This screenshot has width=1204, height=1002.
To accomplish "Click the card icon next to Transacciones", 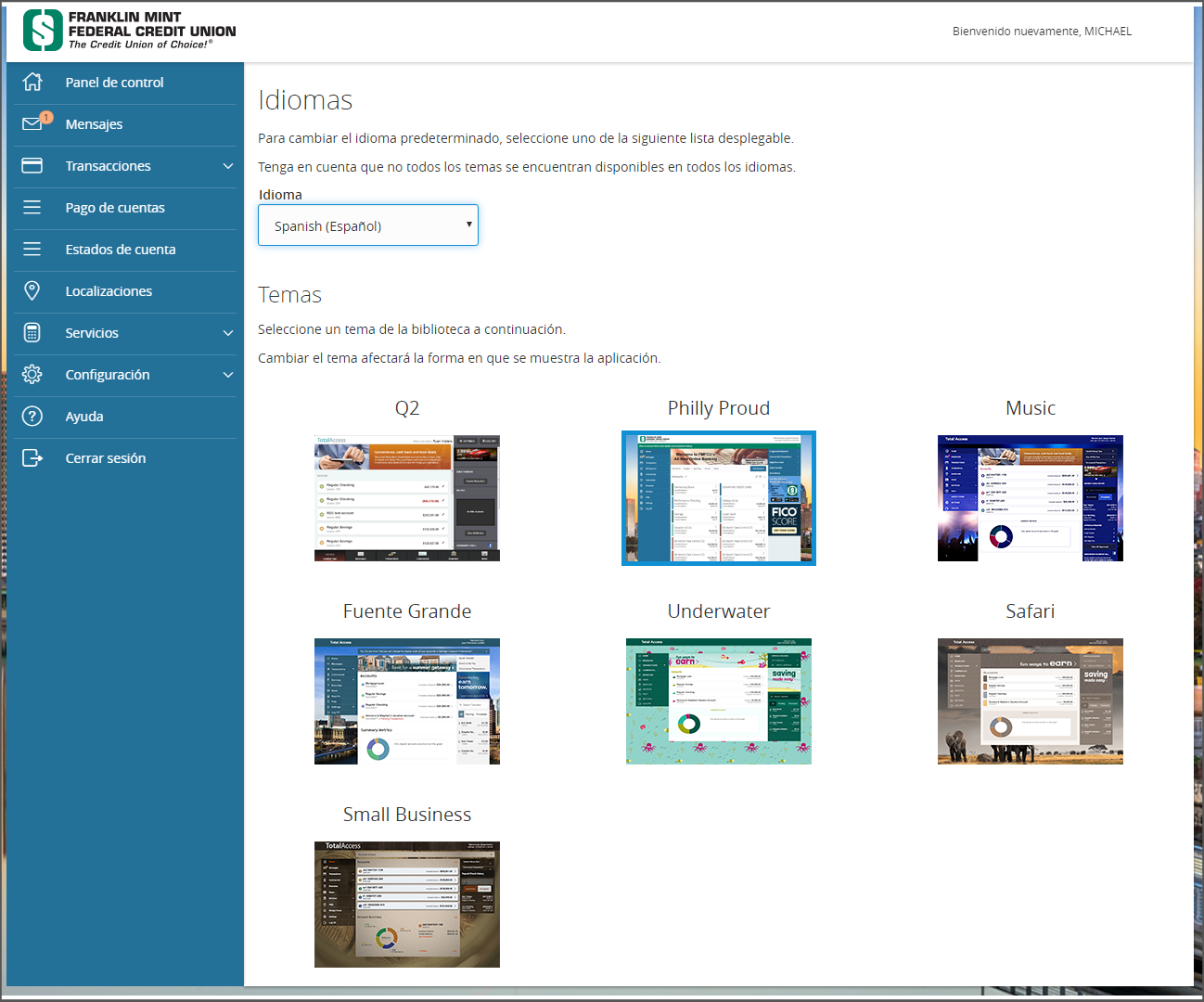I will 32,166.
